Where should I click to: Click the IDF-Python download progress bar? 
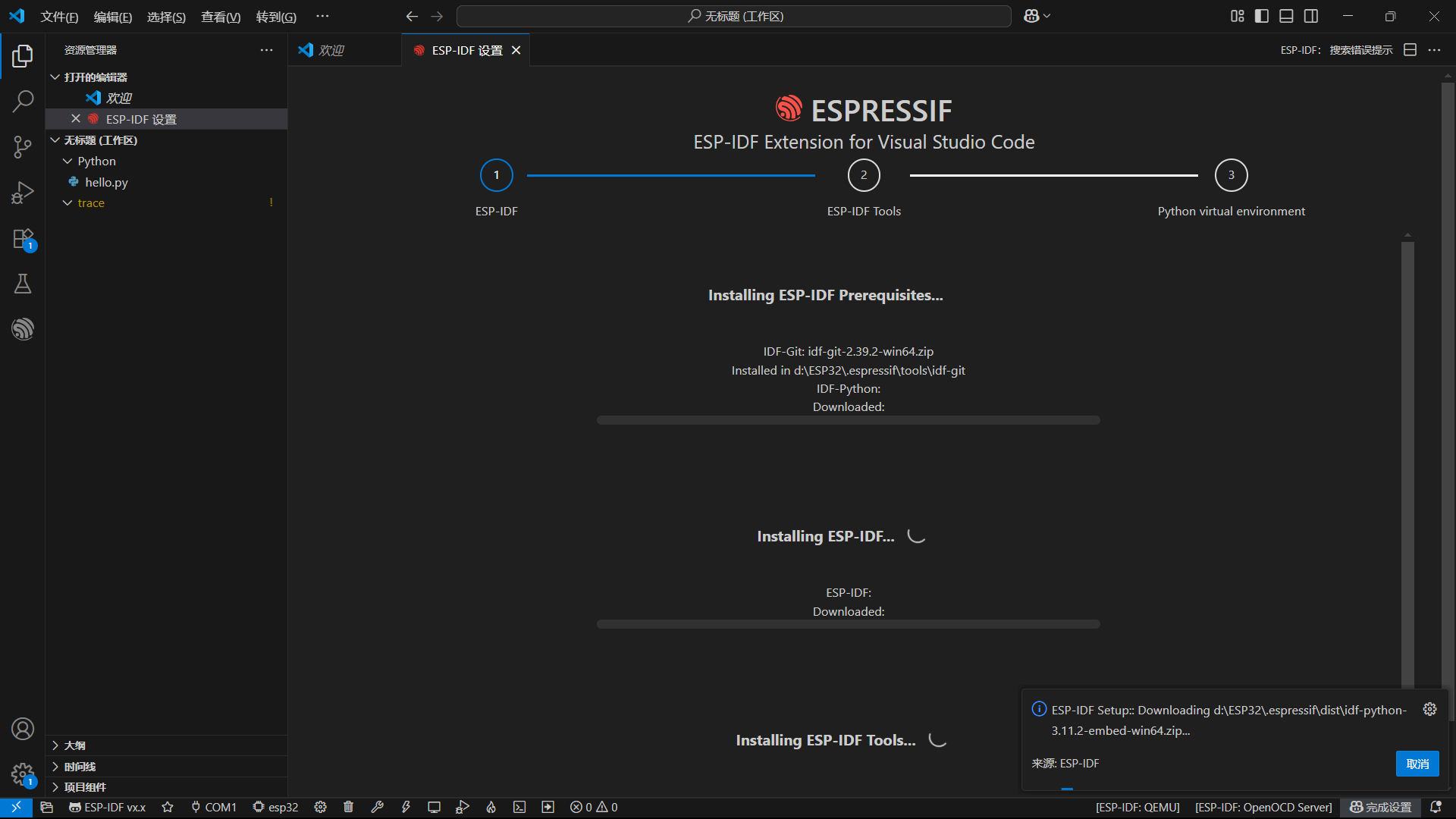(x=848, y=420)
